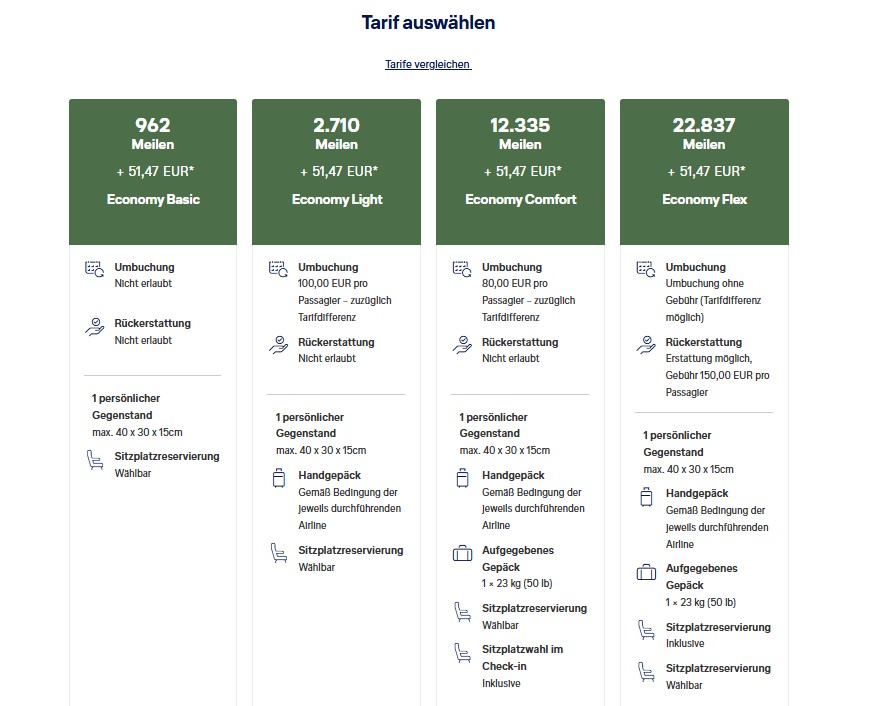Viewport: 870px width, 706px height.
Task: Click Handgepäck suitcase icon in Economy Comfort
Action: pyautogui.click(x=462, y=479)
